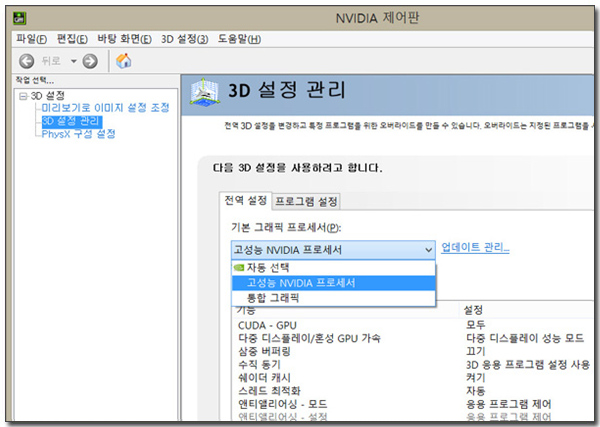Open the 업데이트 관리 link
This screenshot has height=427, width=600.
475,248
